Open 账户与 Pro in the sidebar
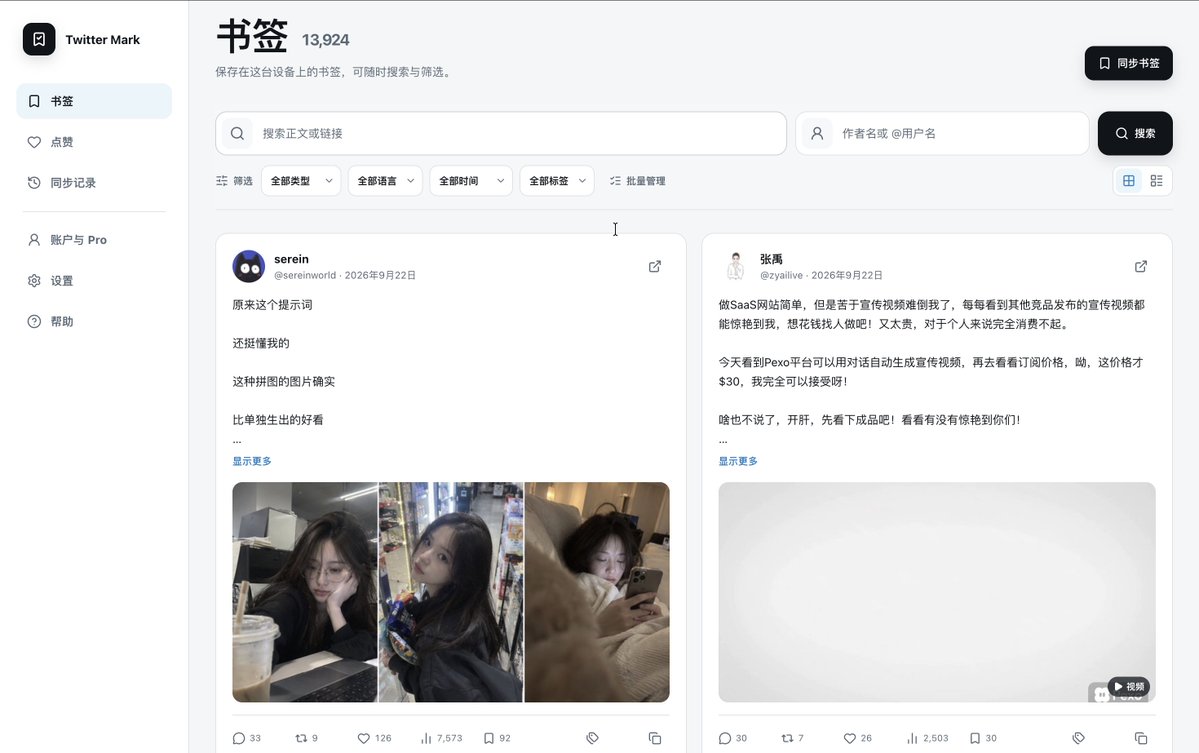This screenshot has width=1199, height=753. click(94, 240)
